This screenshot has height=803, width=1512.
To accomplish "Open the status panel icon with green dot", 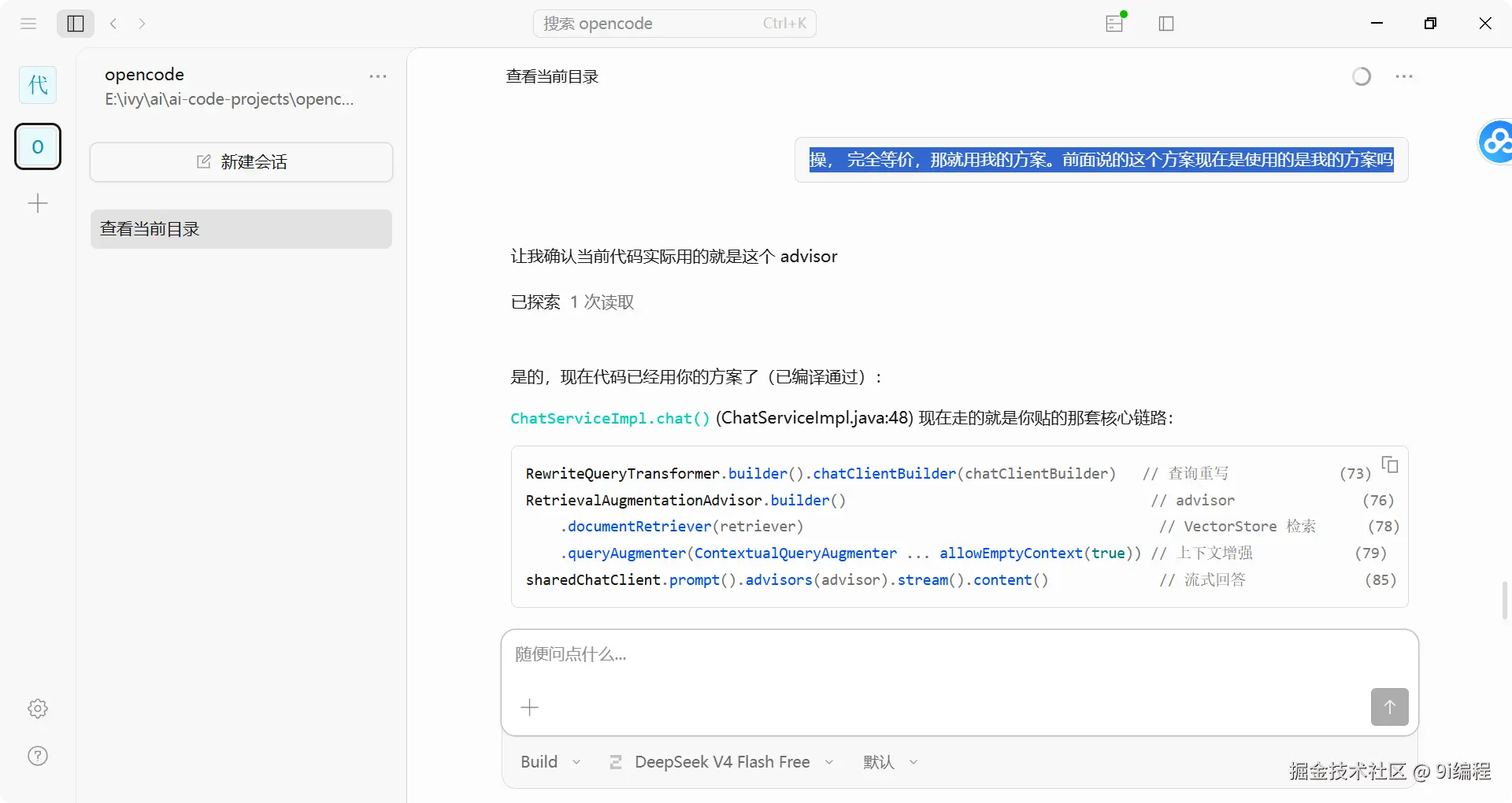I will click(1115, 23).
